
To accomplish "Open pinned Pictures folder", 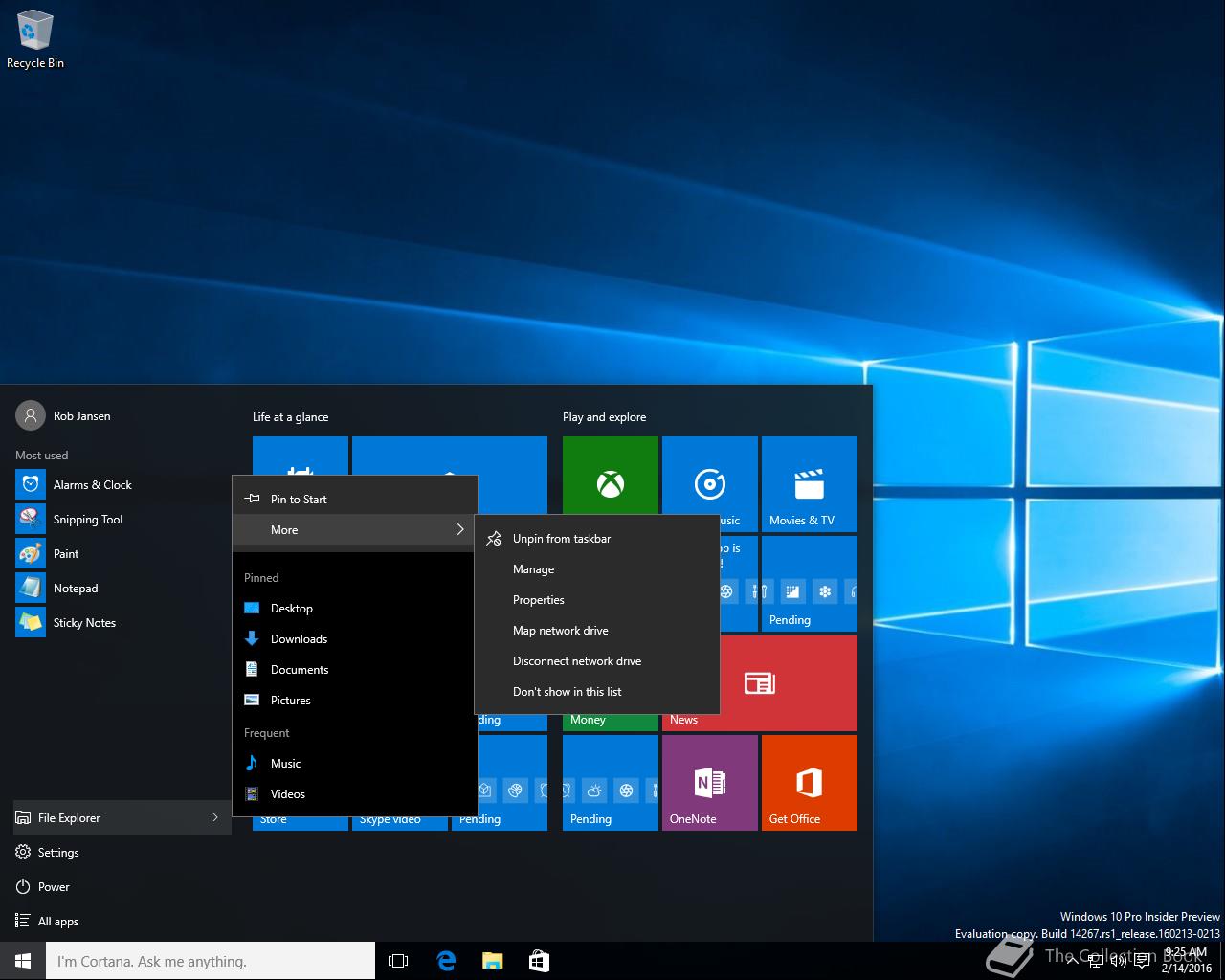I will pyautogui.click(x=354, y=700).
